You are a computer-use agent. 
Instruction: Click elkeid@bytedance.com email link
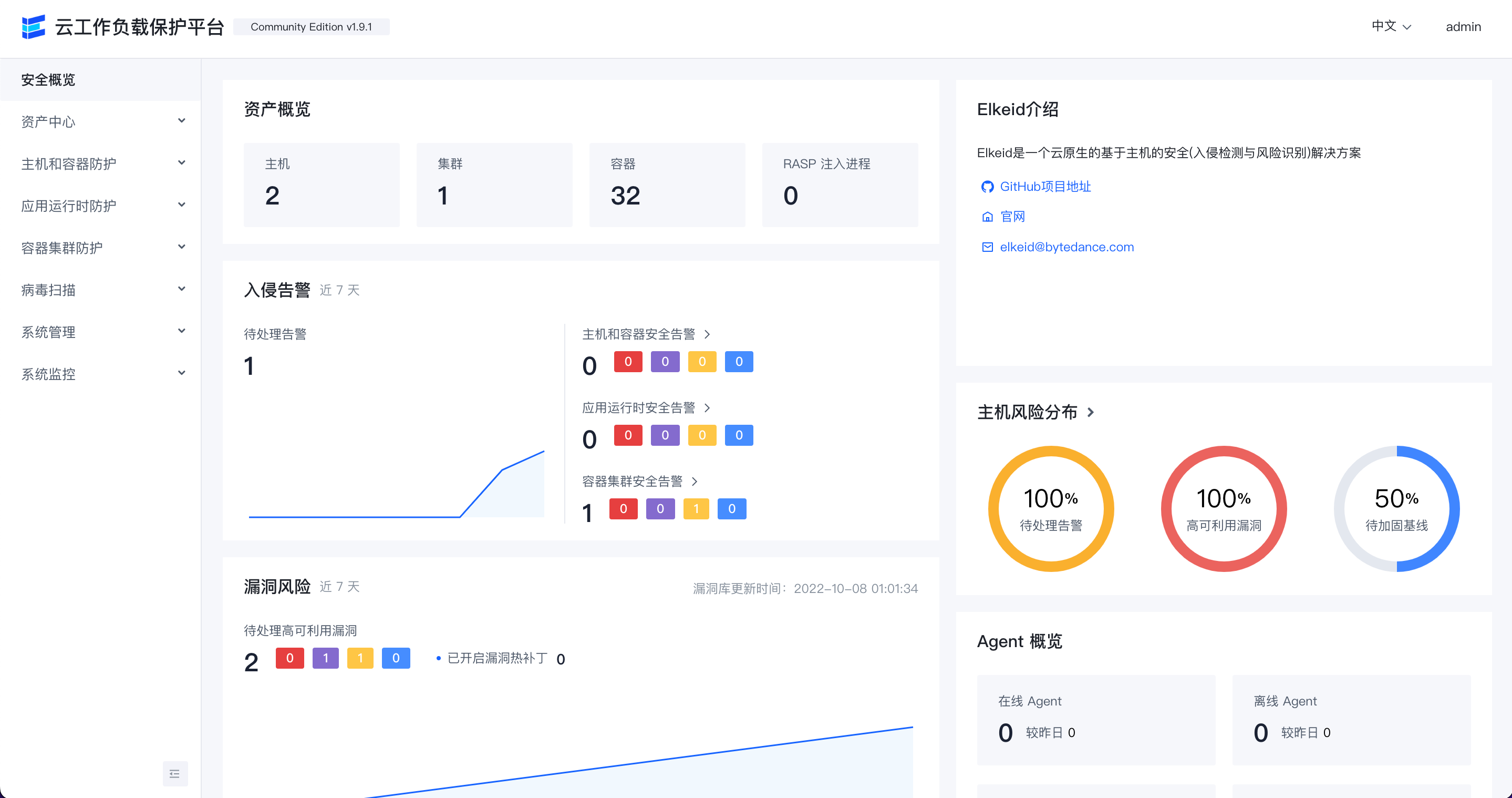point(1066,247)
